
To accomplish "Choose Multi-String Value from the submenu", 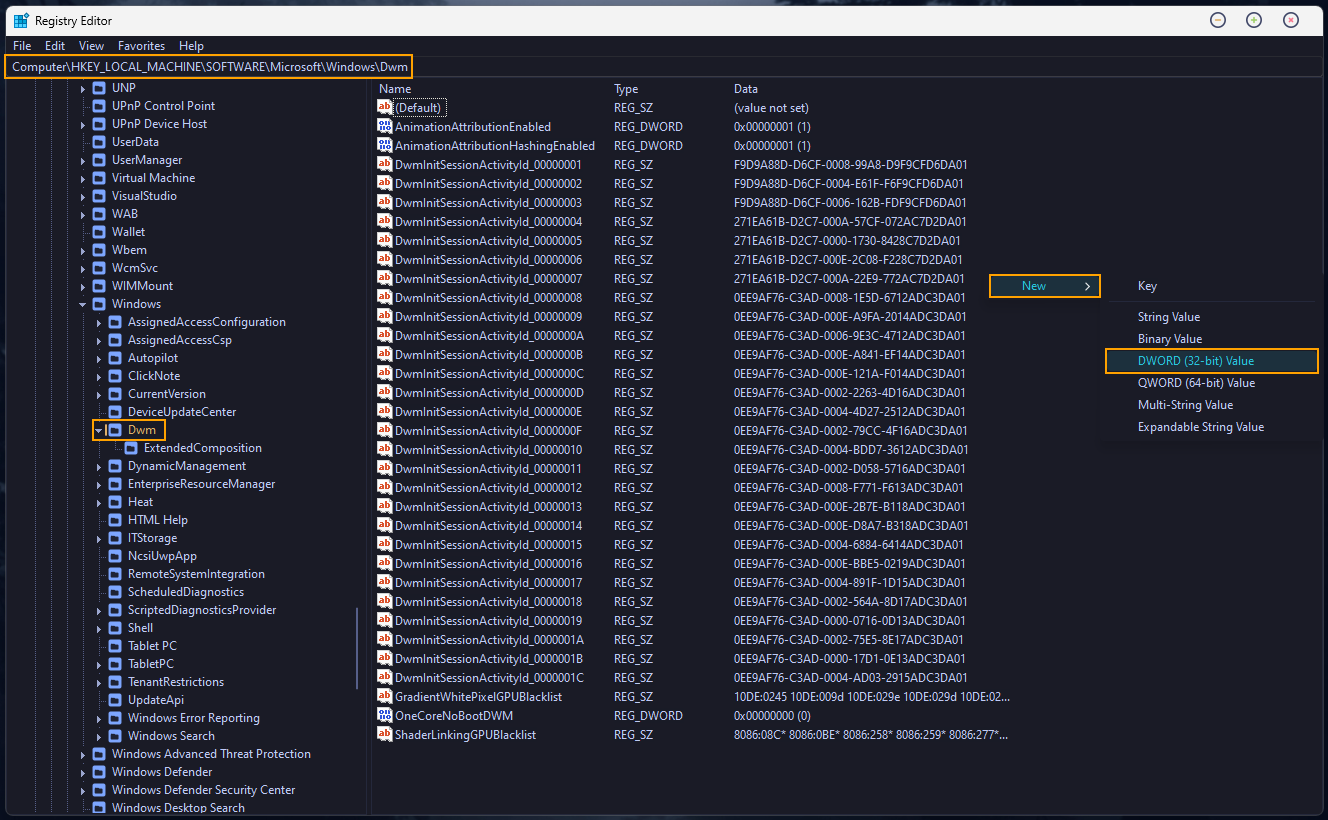I will 1212,405.
